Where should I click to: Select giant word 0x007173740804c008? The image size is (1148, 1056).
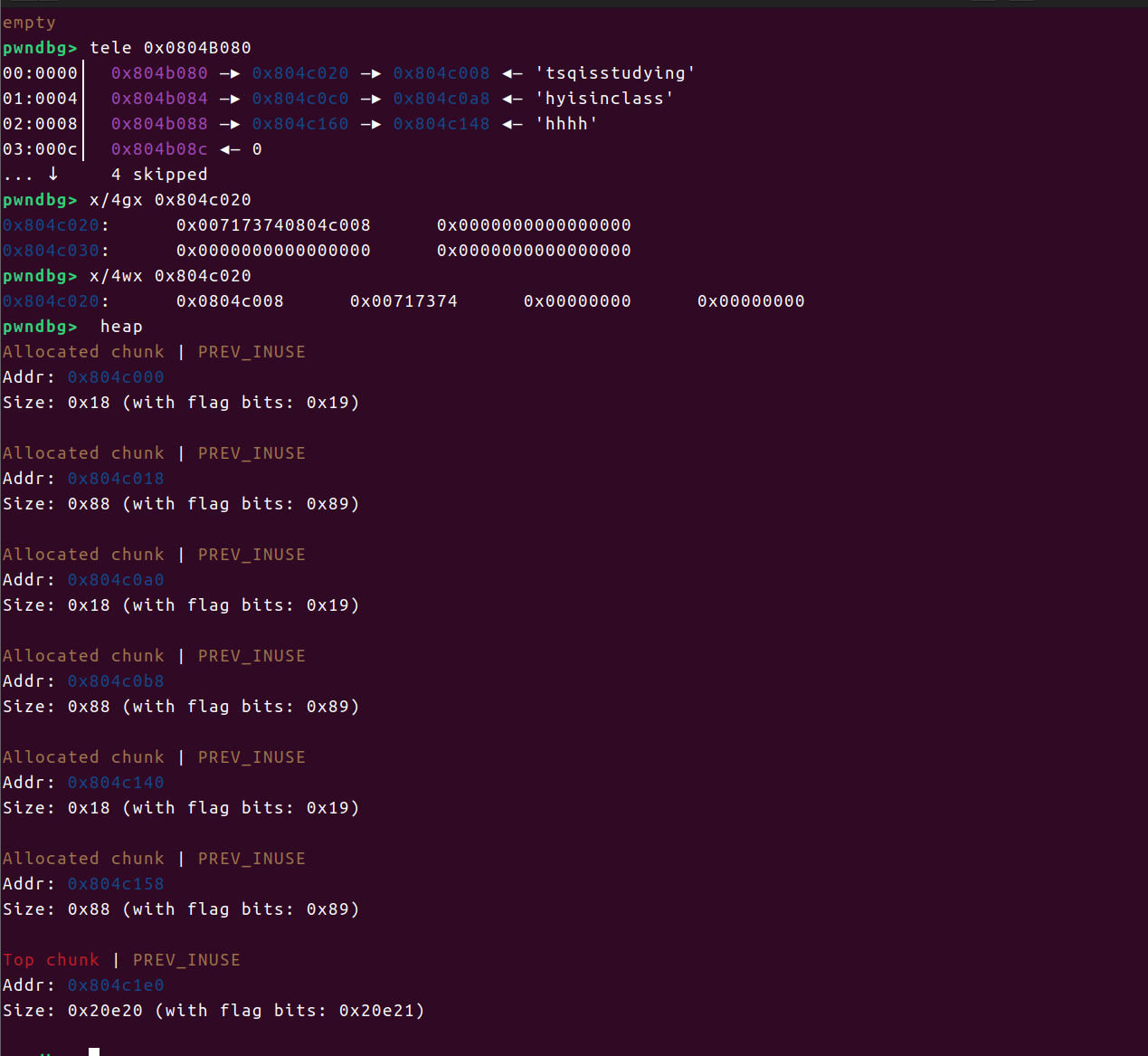[273, 225]
